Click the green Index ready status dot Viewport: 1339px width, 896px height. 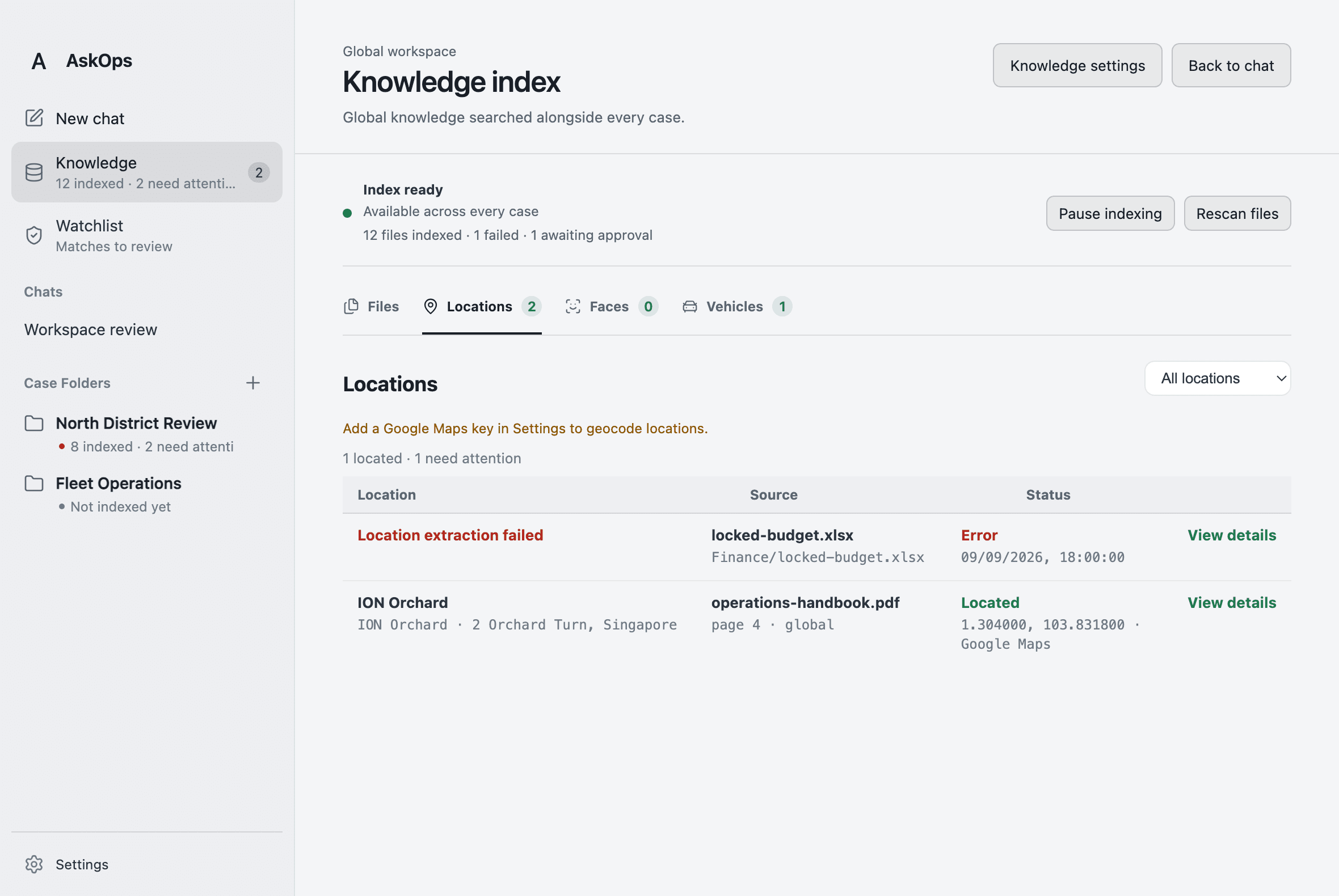pyautogui.click(x=347, y=213)
